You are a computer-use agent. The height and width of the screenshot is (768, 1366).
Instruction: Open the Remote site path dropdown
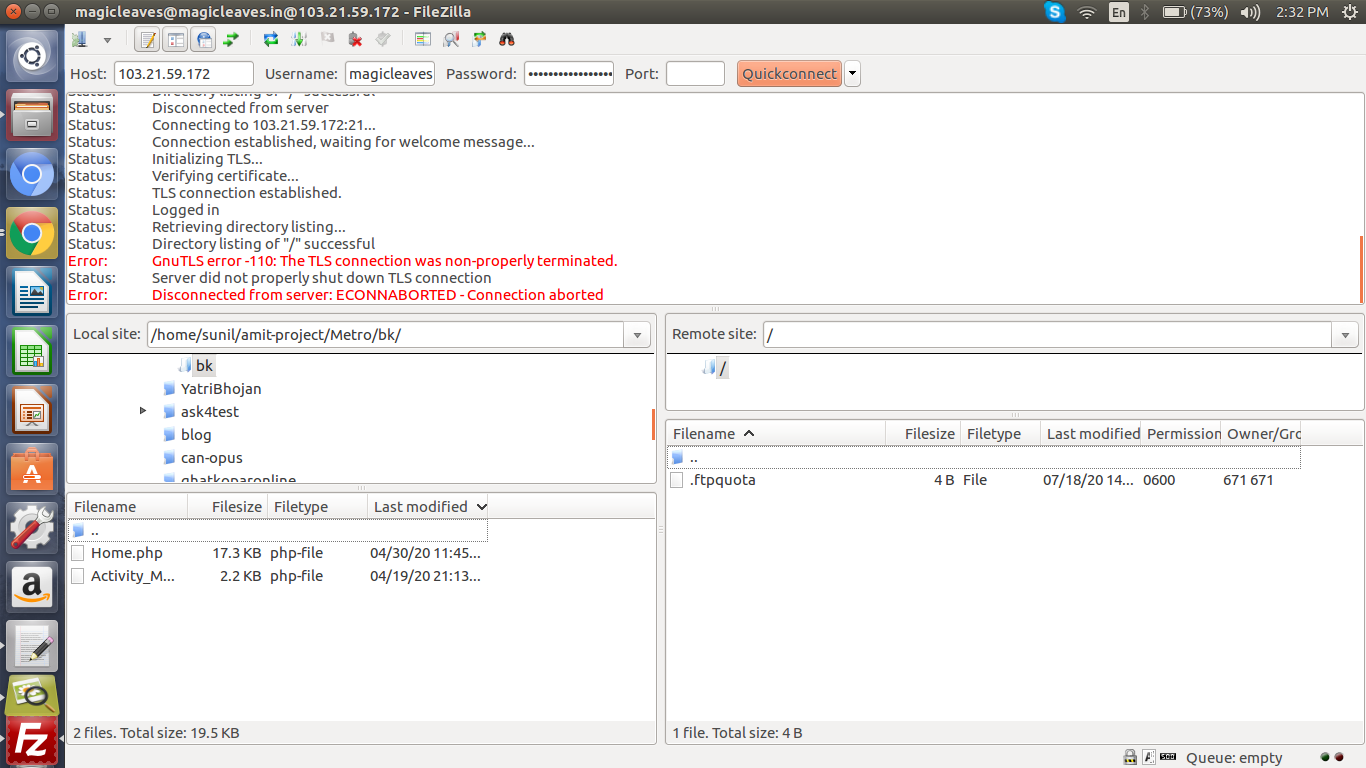tap(1345, 335)
